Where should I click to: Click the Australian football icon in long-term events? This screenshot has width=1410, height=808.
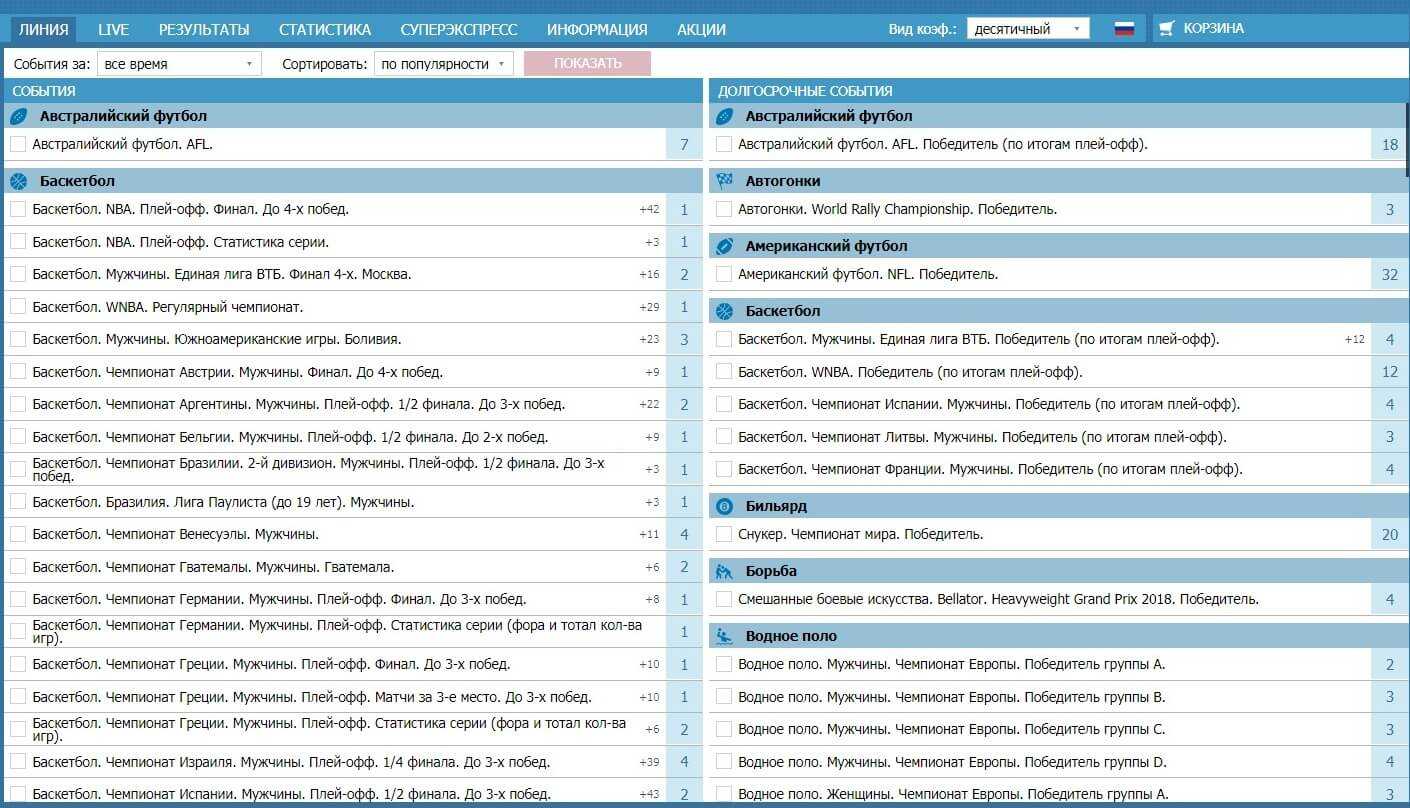point(725,116)
